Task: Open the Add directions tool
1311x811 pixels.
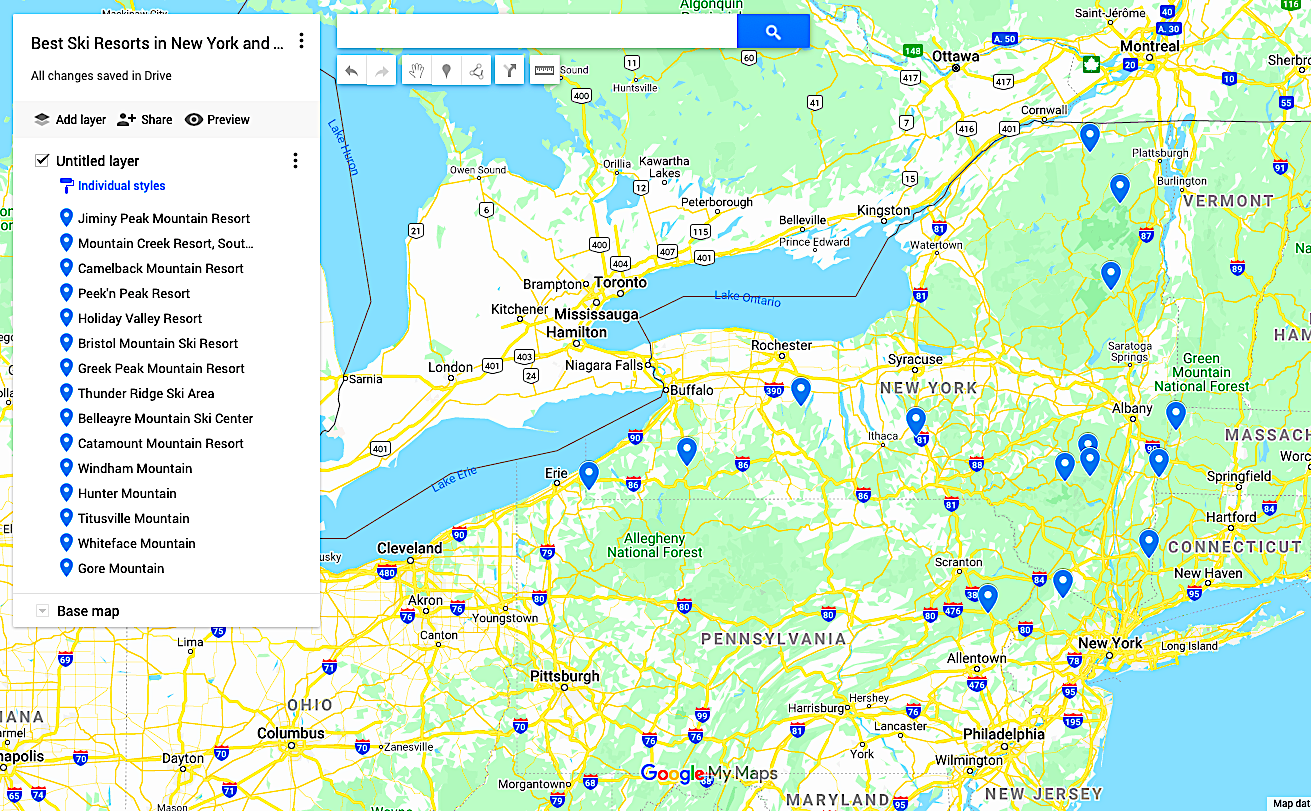Action: 510,71
